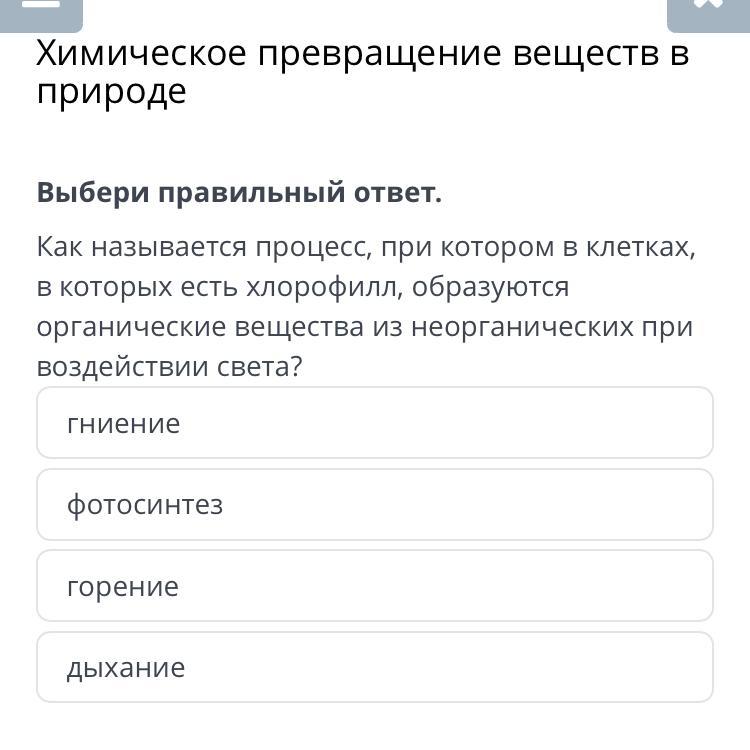Image resolution: width=750 pixels, height=750 pixels.
Task: Click the word "Химическое" in the heading
Action: (x=141, y=53)
